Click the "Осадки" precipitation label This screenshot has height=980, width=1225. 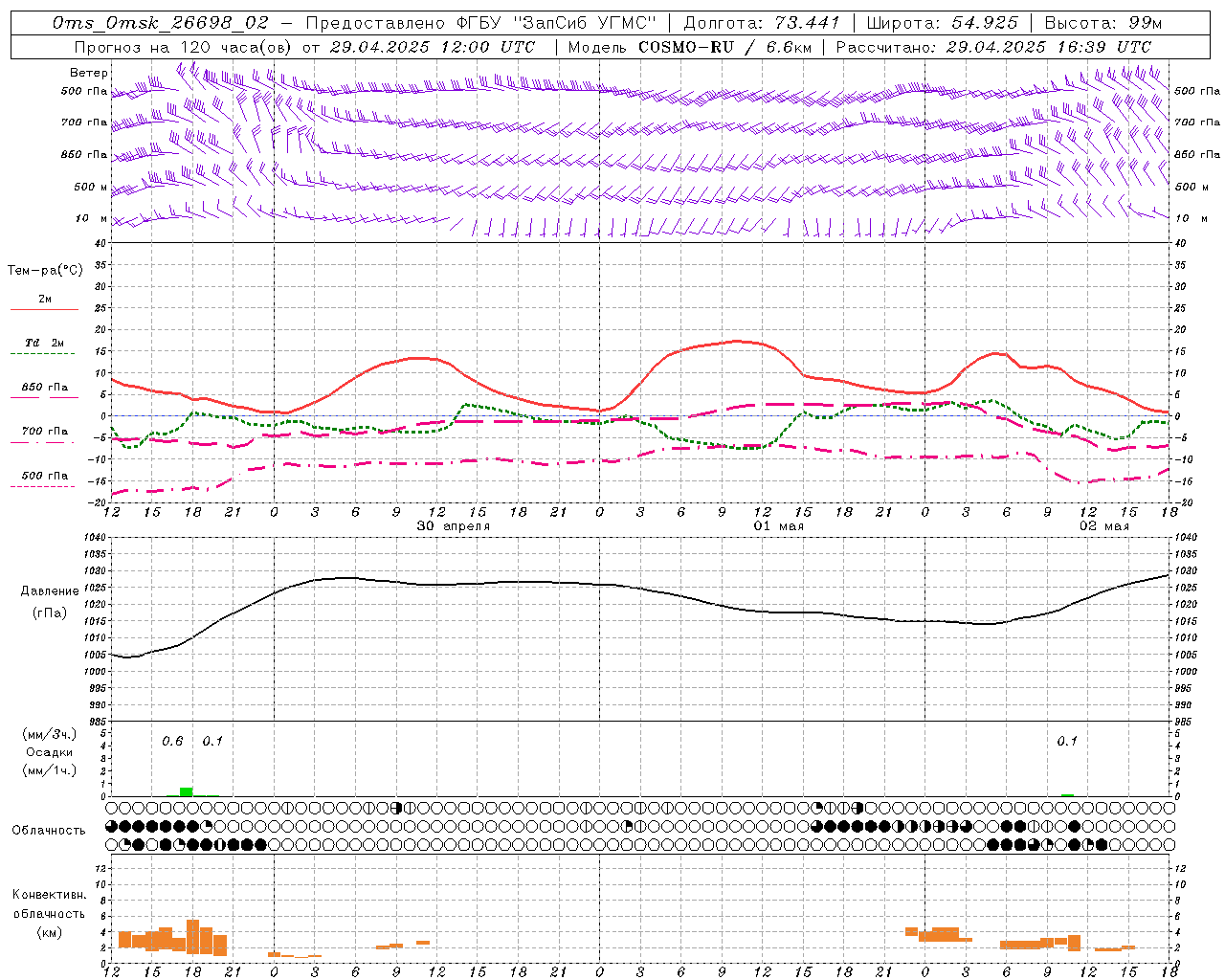[x=50, y=752]
